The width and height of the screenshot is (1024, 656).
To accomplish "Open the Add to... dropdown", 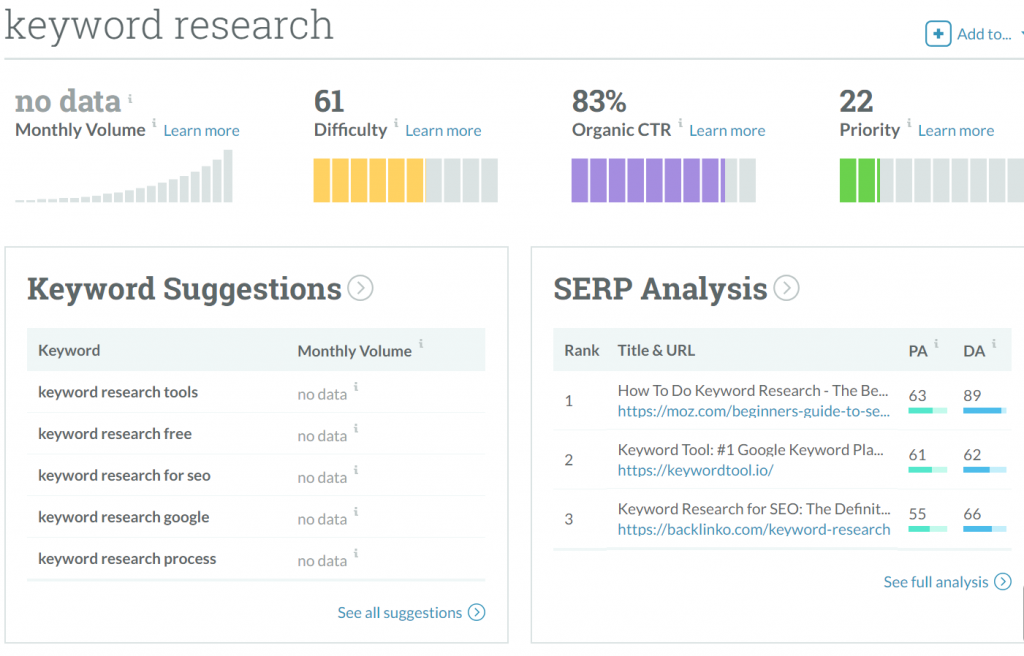I will (985, 34).
